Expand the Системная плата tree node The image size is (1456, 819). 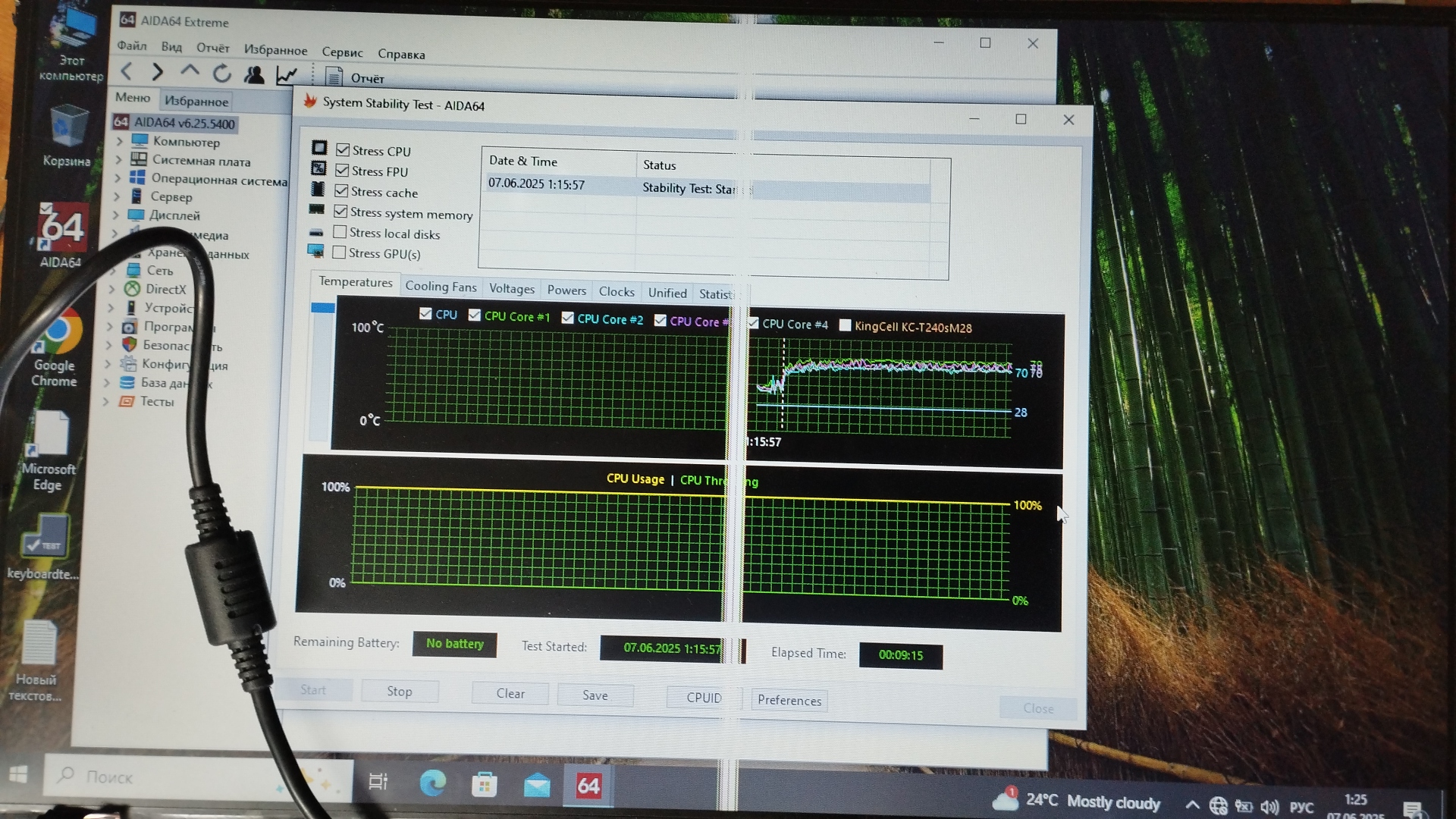(118, 159)
